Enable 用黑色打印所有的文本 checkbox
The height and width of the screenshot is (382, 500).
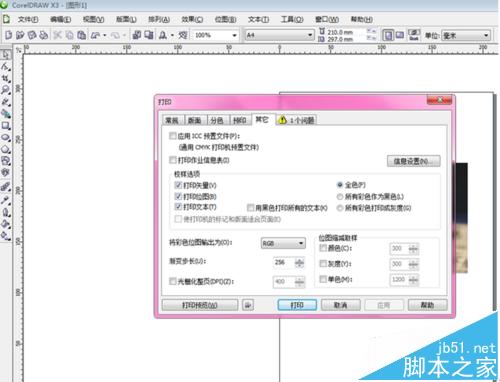(250, 208)
